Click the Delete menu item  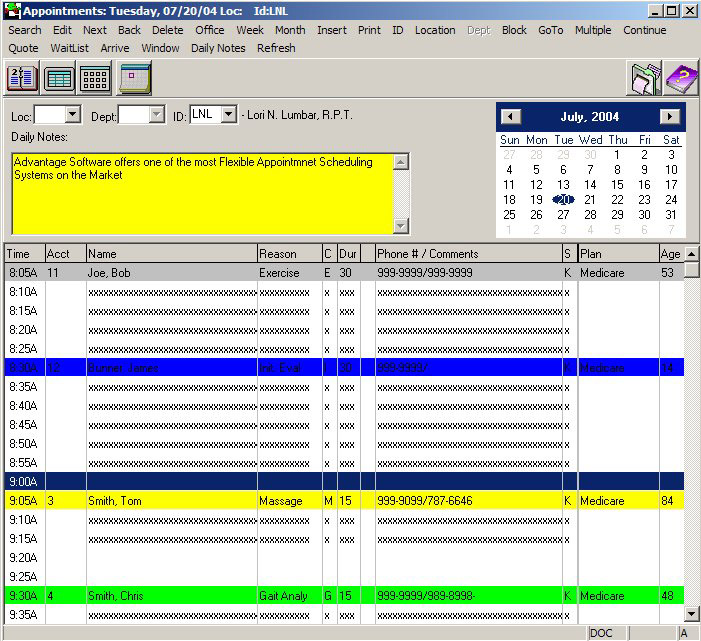point(168,30)
